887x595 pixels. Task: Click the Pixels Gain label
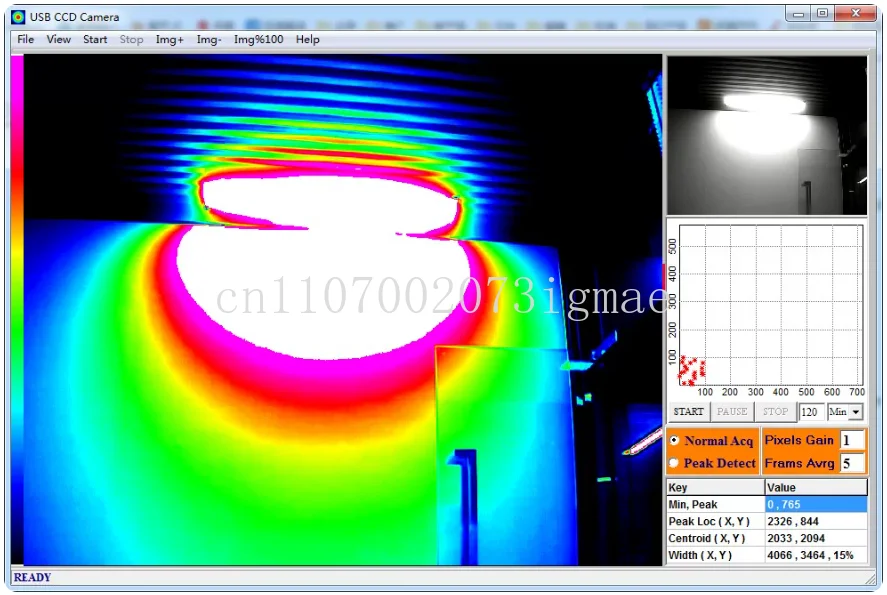(x=799, y=440)
